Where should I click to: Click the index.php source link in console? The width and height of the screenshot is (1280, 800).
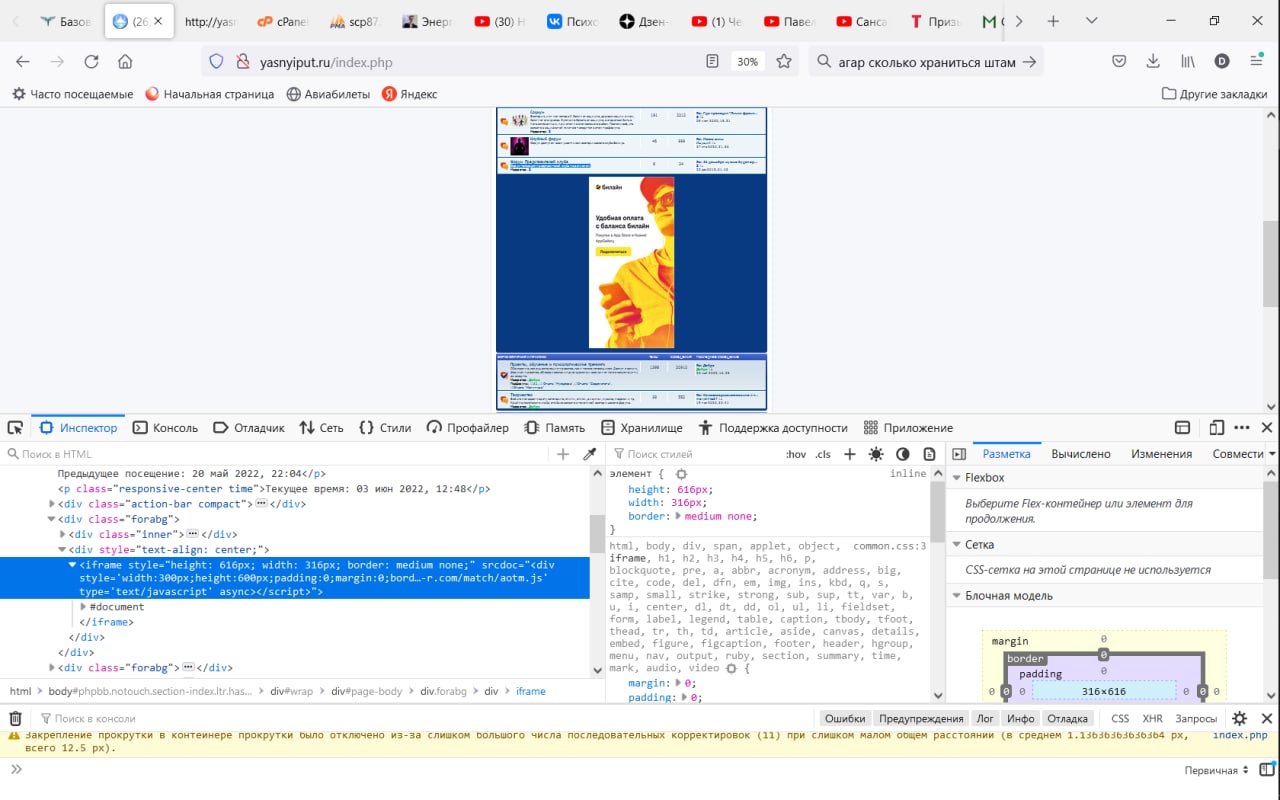point(1240,735)
